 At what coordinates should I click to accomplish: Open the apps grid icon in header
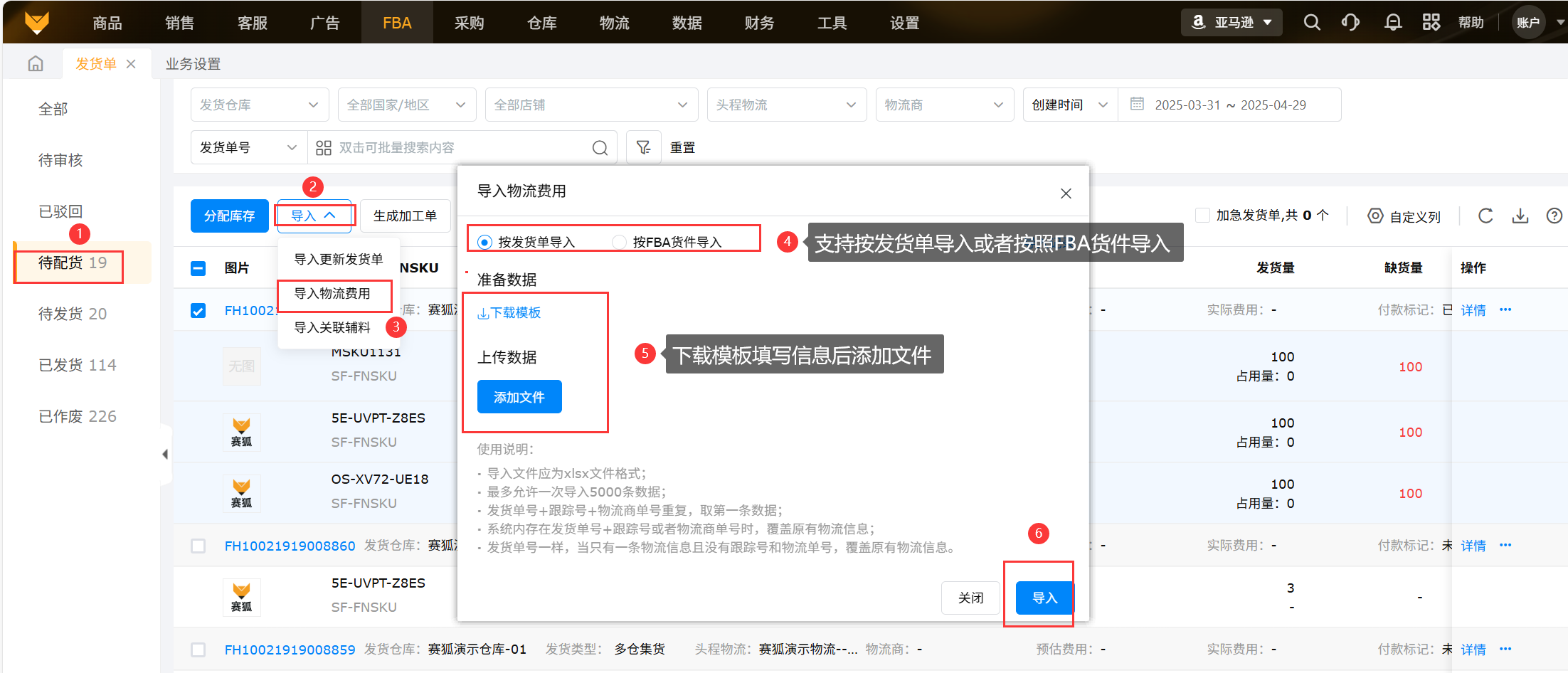(x=1431, y=23)
